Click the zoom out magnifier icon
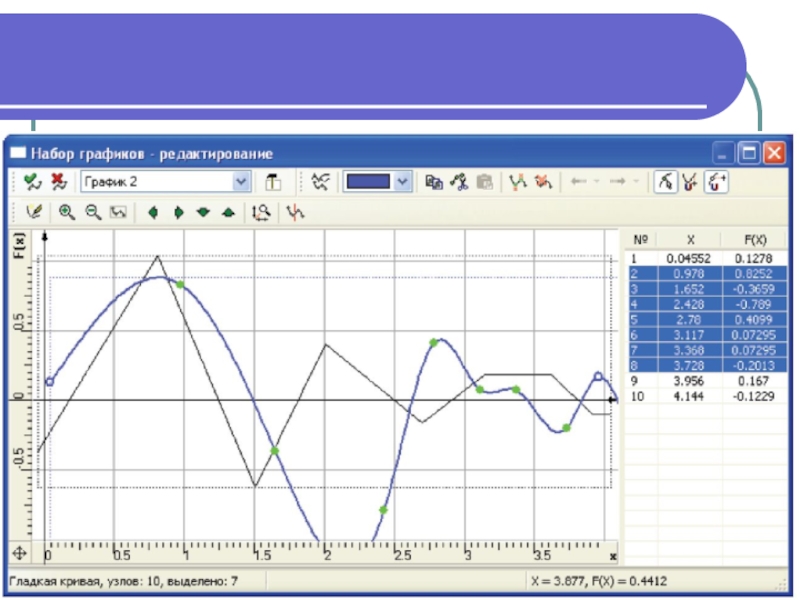800x600 pixels. [92, 212]
